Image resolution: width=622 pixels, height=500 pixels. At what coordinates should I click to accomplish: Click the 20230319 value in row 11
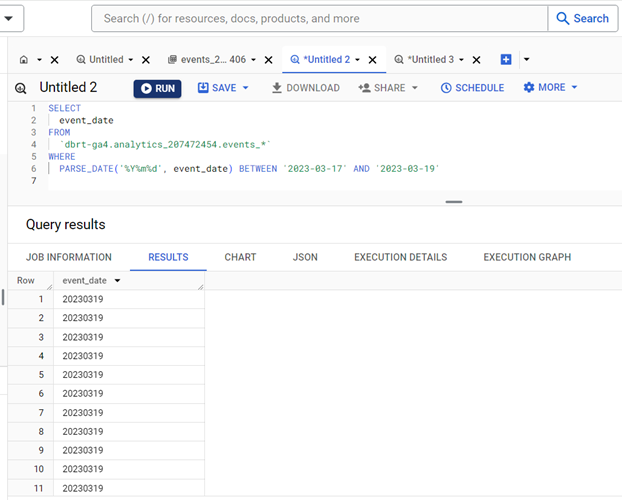tap(83, 488)
